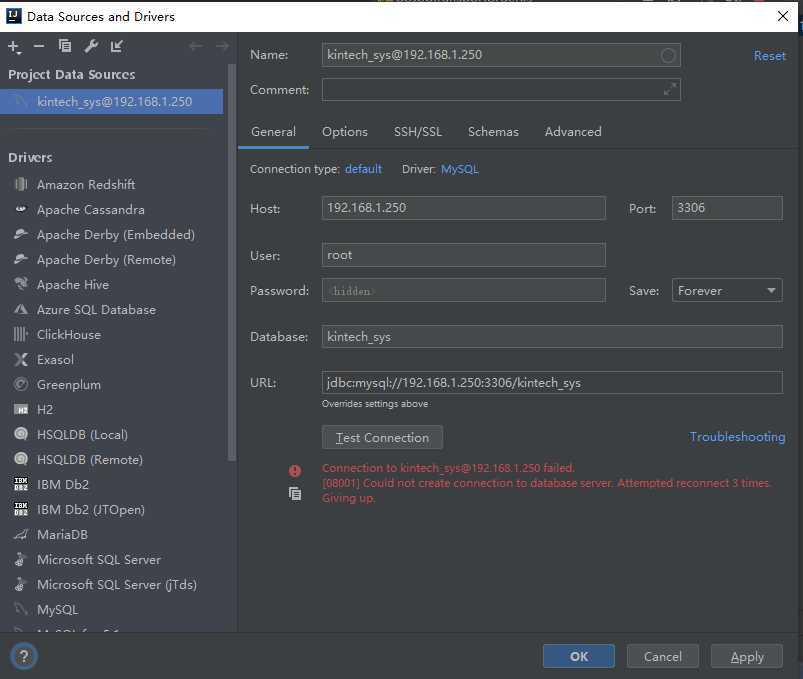Click the left panel vertical scrollbar
Image resolution: width=803 pixels, height=679 pixels.
tap(231, 261)
